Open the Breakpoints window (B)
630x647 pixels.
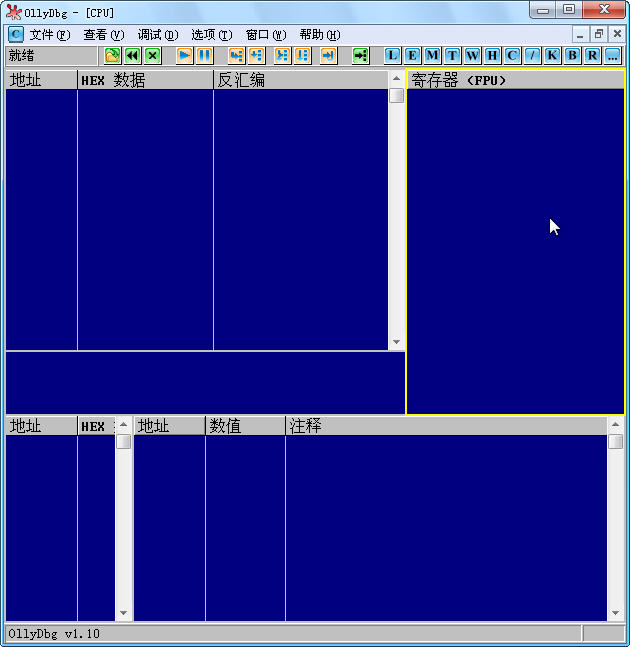tap(572, 55)
